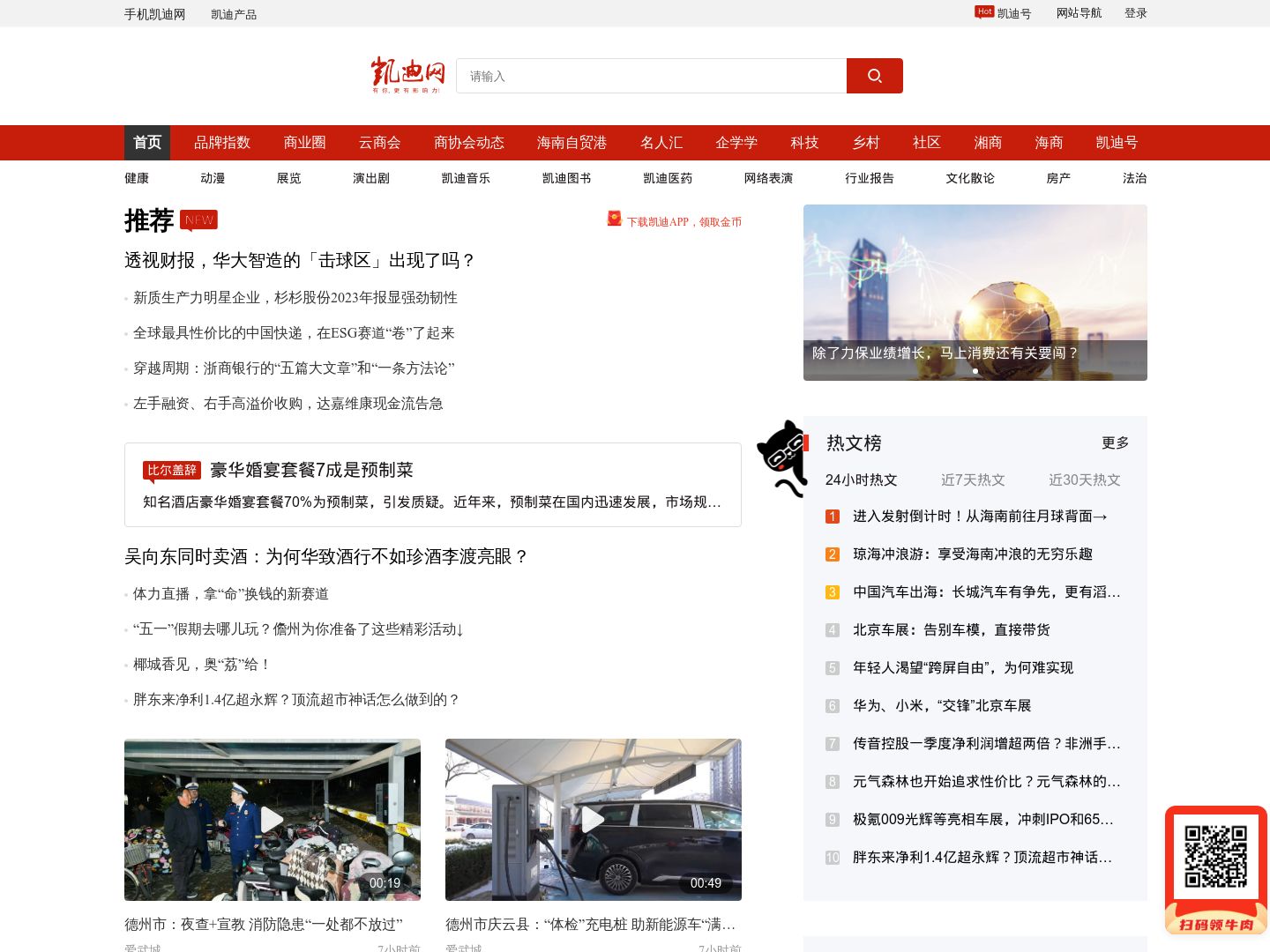Image resolution: width=1270 pixels, height=952 pixels.
Task: Open 凯迪号 in the red nav bar
Action: [1117, 143]
